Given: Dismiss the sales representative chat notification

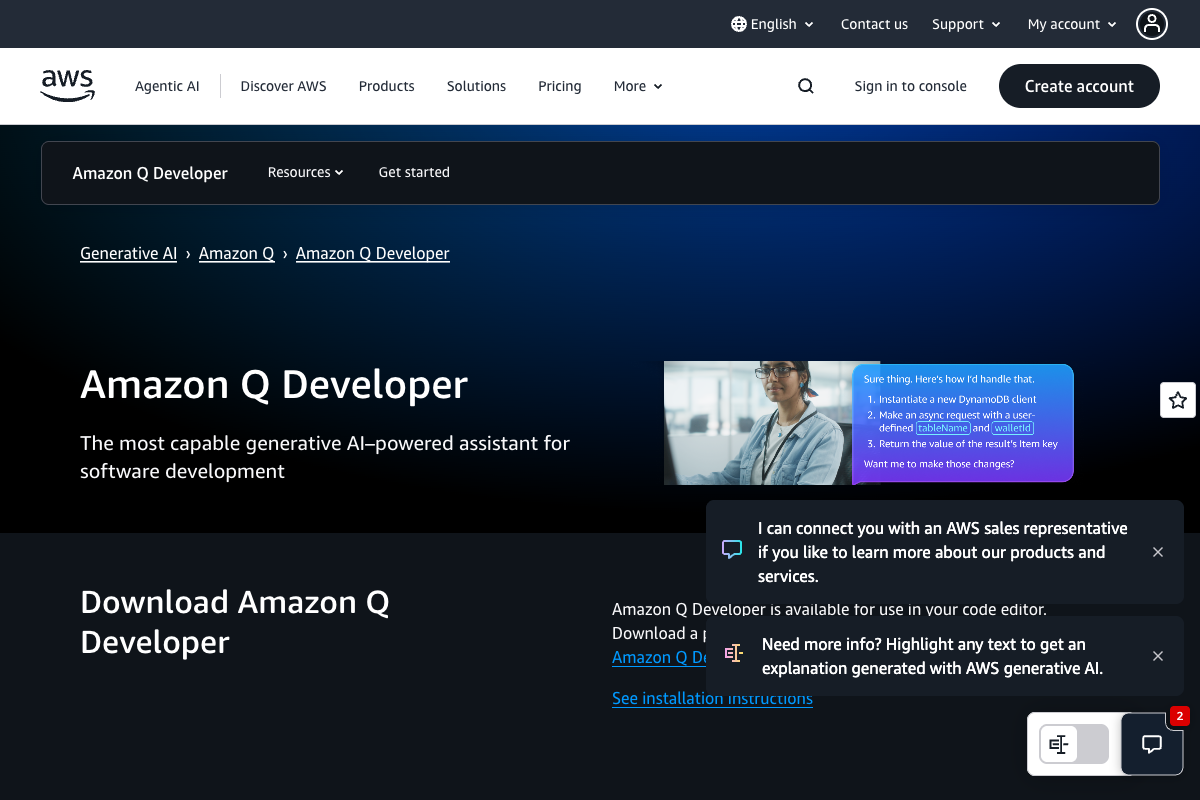Looking at the screenshot, I should coord(1158,552).
